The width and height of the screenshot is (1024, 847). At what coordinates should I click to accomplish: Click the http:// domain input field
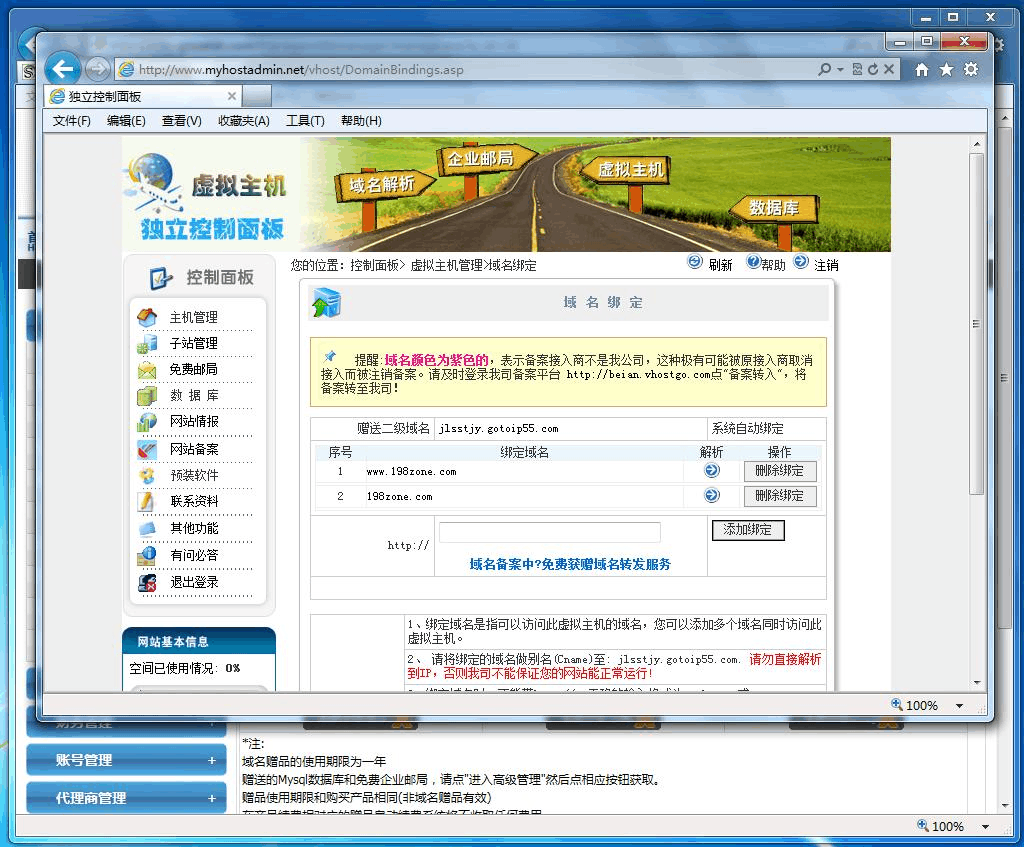pyautogui.click(x=550, y=532)
